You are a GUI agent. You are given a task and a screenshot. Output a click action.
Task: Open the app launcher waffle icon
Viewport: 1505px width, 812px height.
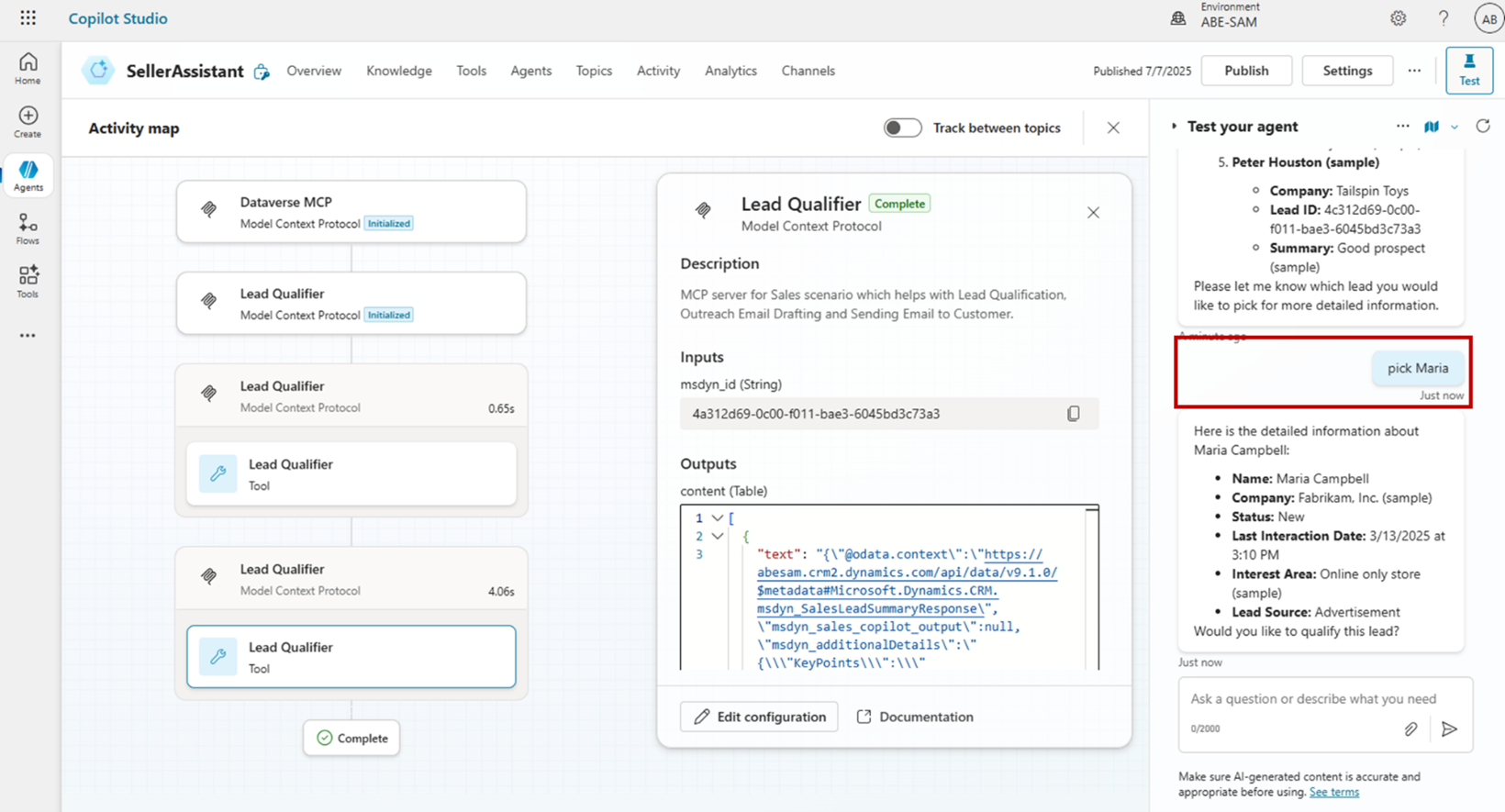[x=28, y=18]
